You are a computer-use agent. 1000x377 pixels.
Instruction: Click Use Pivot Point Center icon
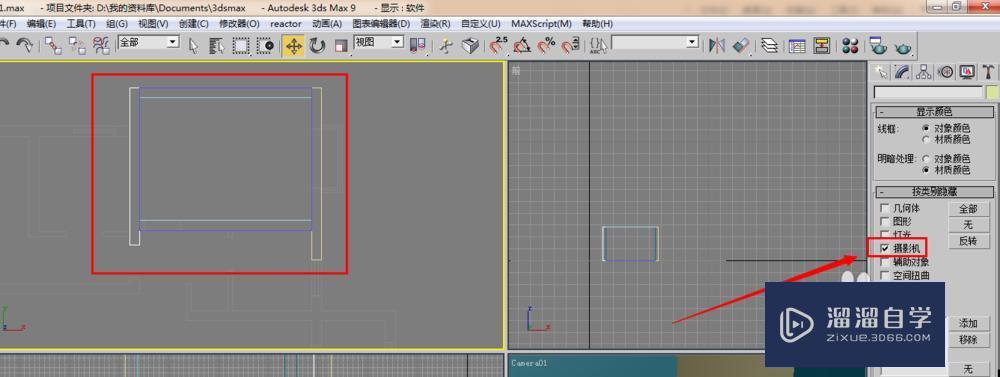click(418, 45)
